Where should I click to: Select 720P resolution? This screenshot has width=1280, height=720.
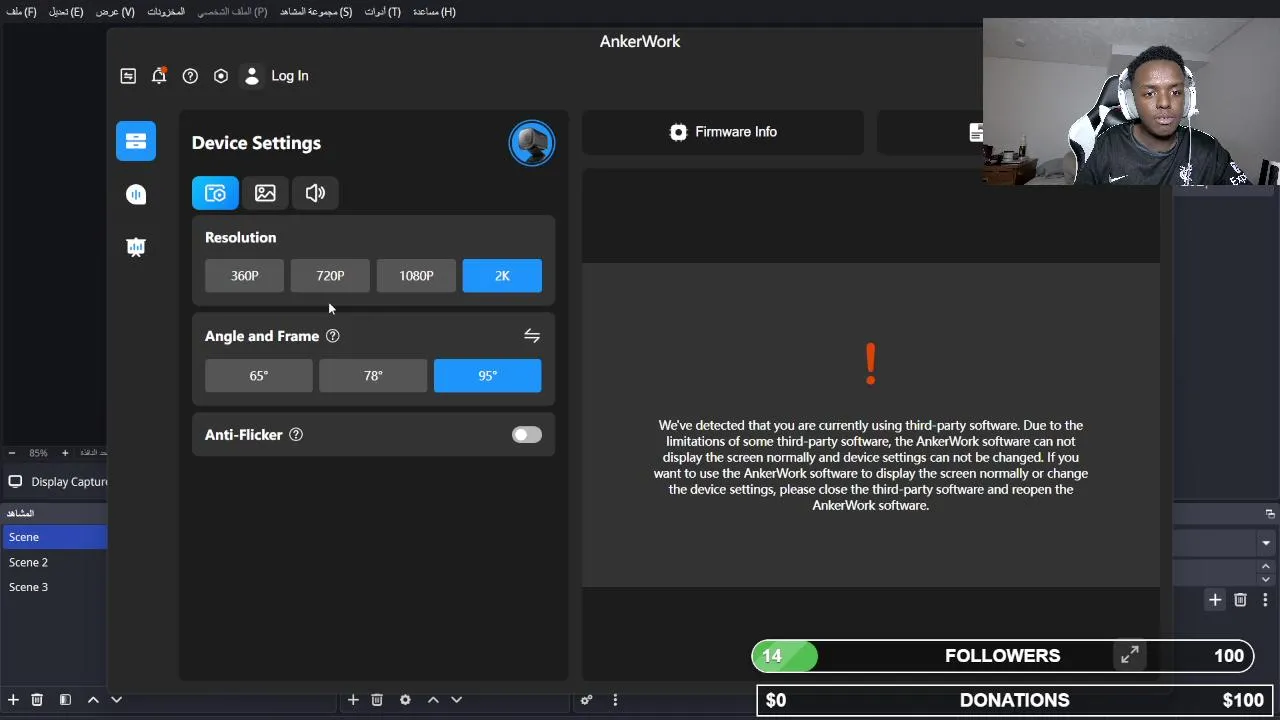pyautogui.click(x=330, y=276)
